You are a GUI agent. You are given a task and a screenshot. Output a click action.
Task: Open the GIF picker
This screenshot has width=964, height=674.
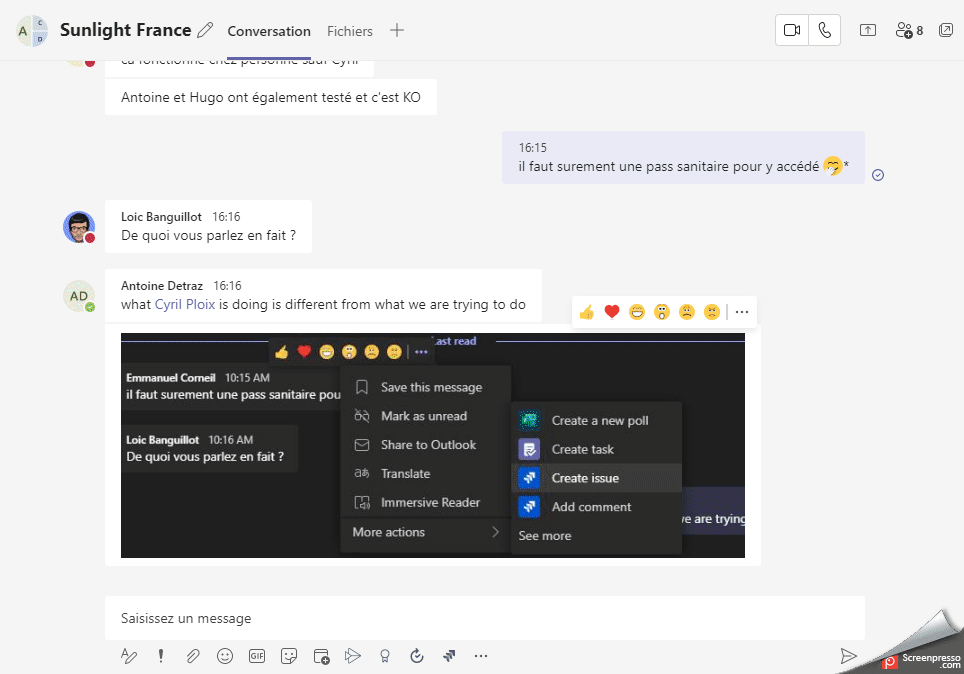click(x=257, y=656)
